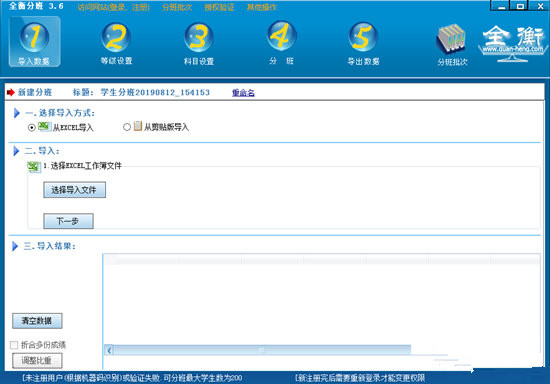Click the clipboard icon beside 从剪贴板导入
Viewport: 550px width, 384px height.
[138, 126]
